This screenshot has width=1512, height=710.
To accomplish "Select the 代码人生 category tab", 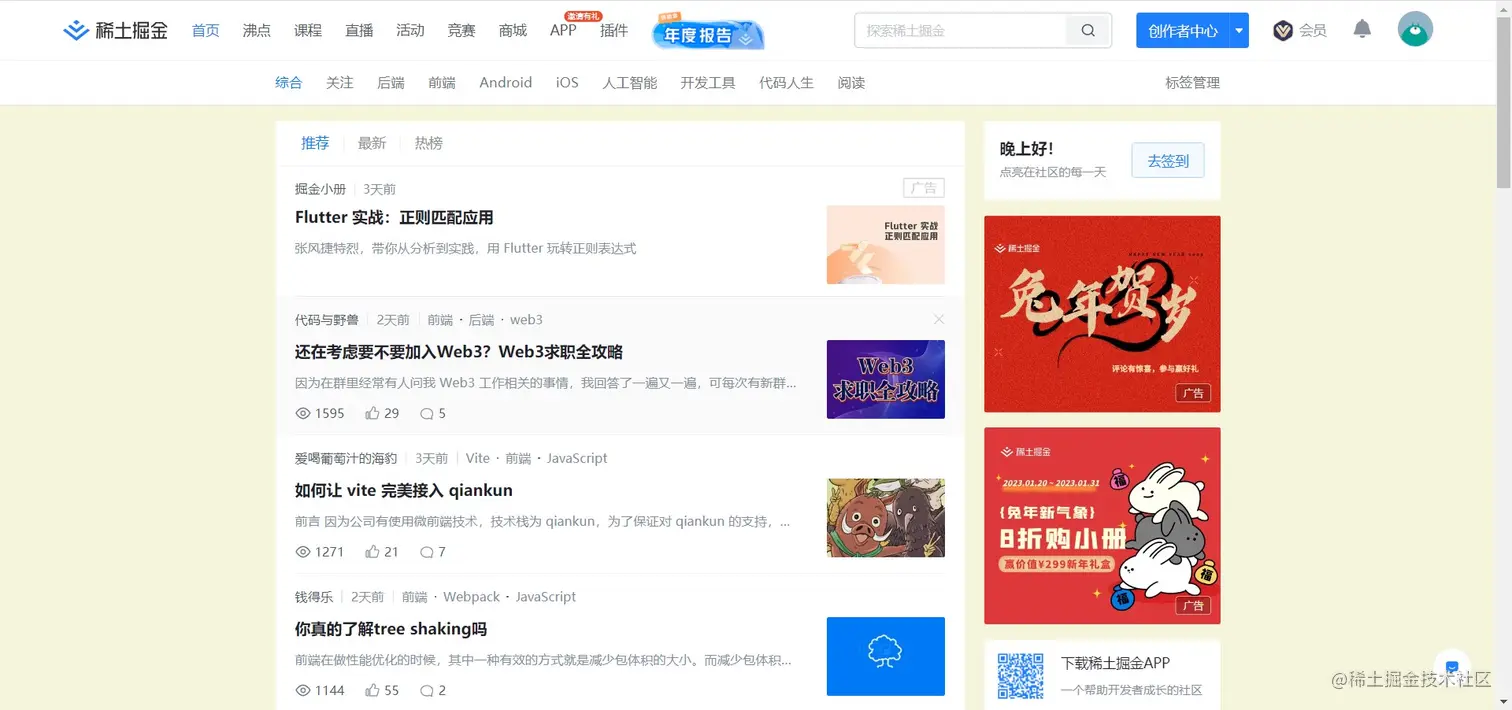I will tap(787, 82).
